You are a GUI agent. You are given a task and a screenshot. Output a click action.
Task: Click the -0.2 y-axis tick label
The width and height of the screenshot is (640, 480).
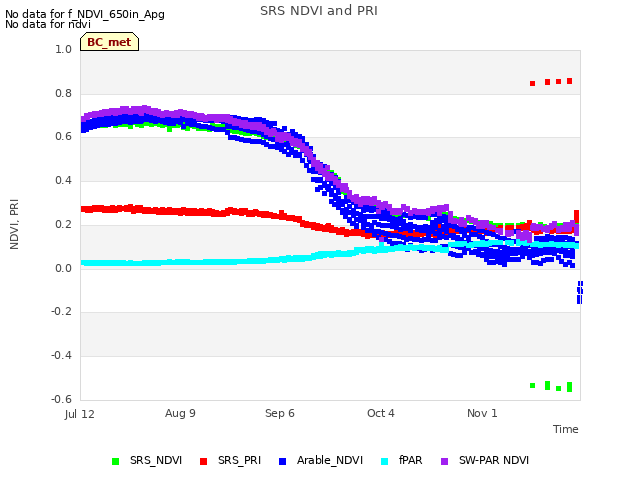tap(61, 312)
